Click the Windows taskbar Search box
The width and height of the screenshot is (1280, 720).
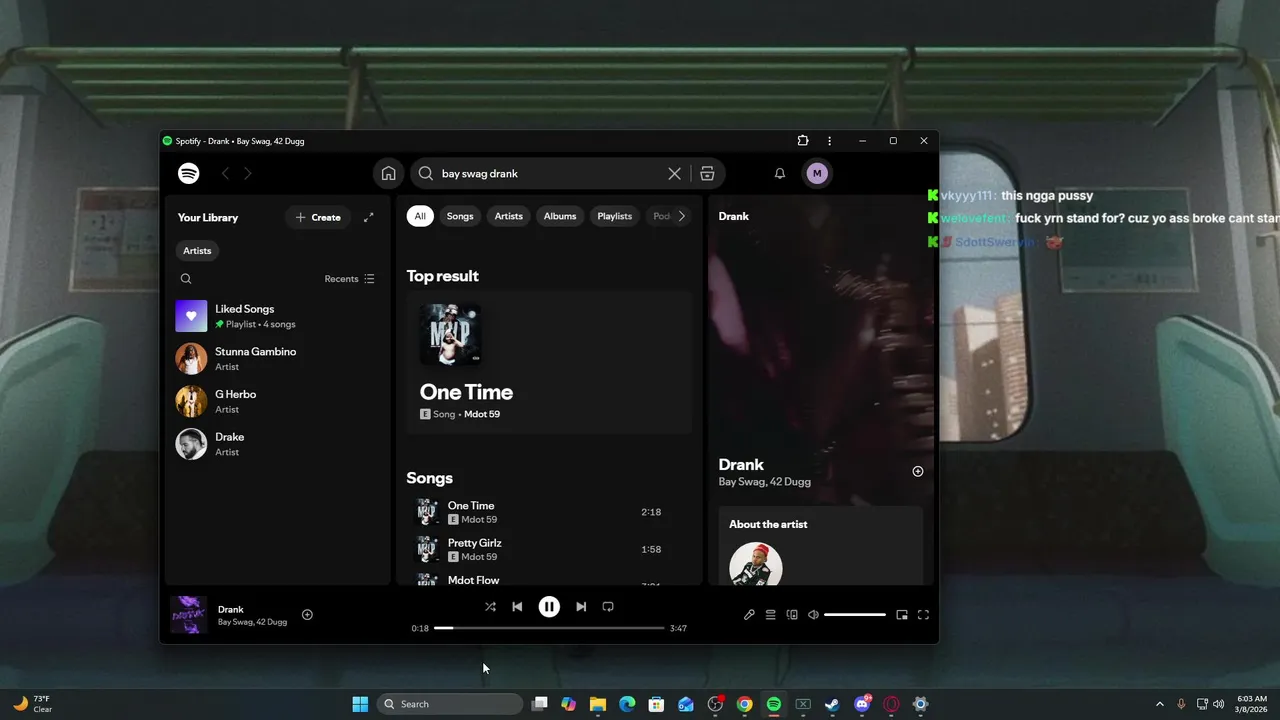click(x=450, y=704)
